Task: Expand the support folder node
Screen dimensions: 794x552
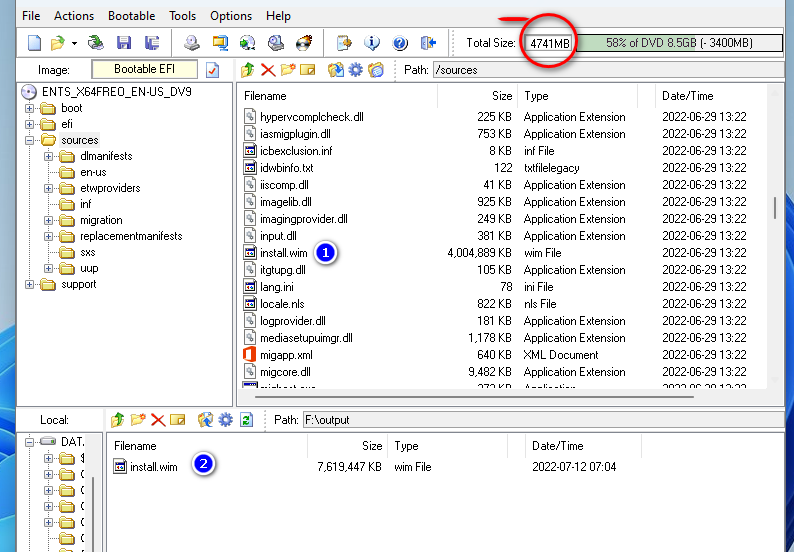Action: tap(29, 285)
